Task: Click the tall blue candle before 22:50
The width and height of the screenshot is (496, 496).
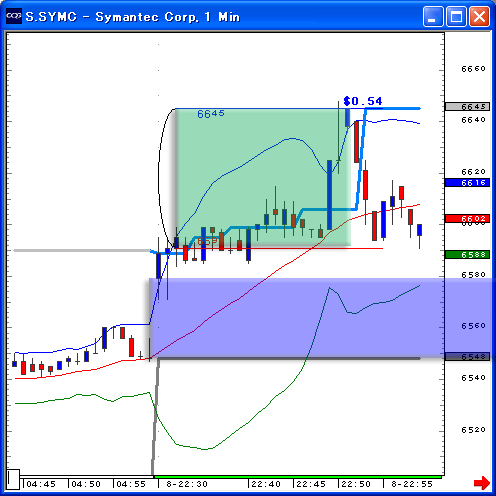Action: pos(329,195)
